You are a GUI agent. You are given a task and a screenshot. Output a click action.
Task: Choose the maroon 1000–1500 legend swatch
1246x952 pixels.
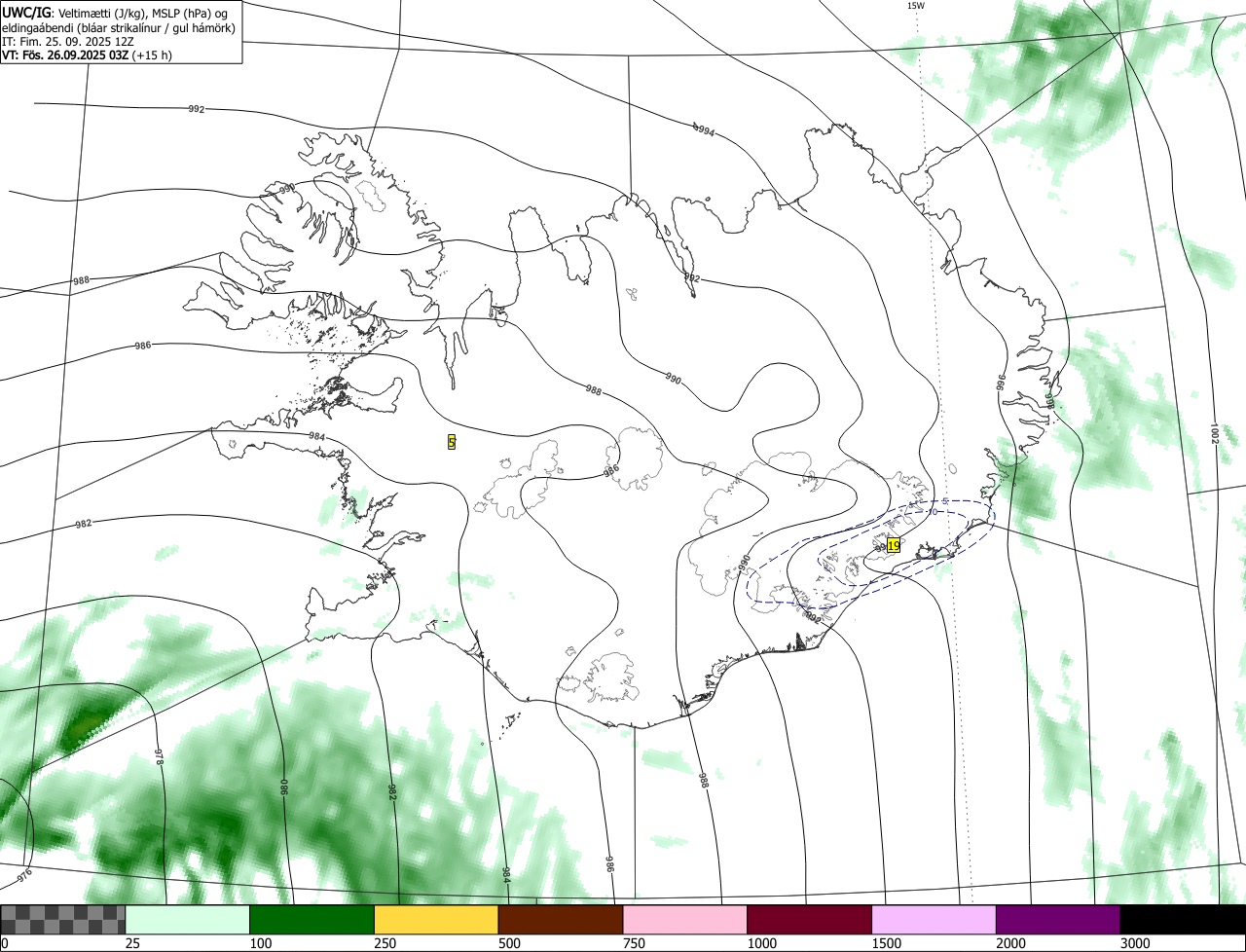(x=810, y=920)
